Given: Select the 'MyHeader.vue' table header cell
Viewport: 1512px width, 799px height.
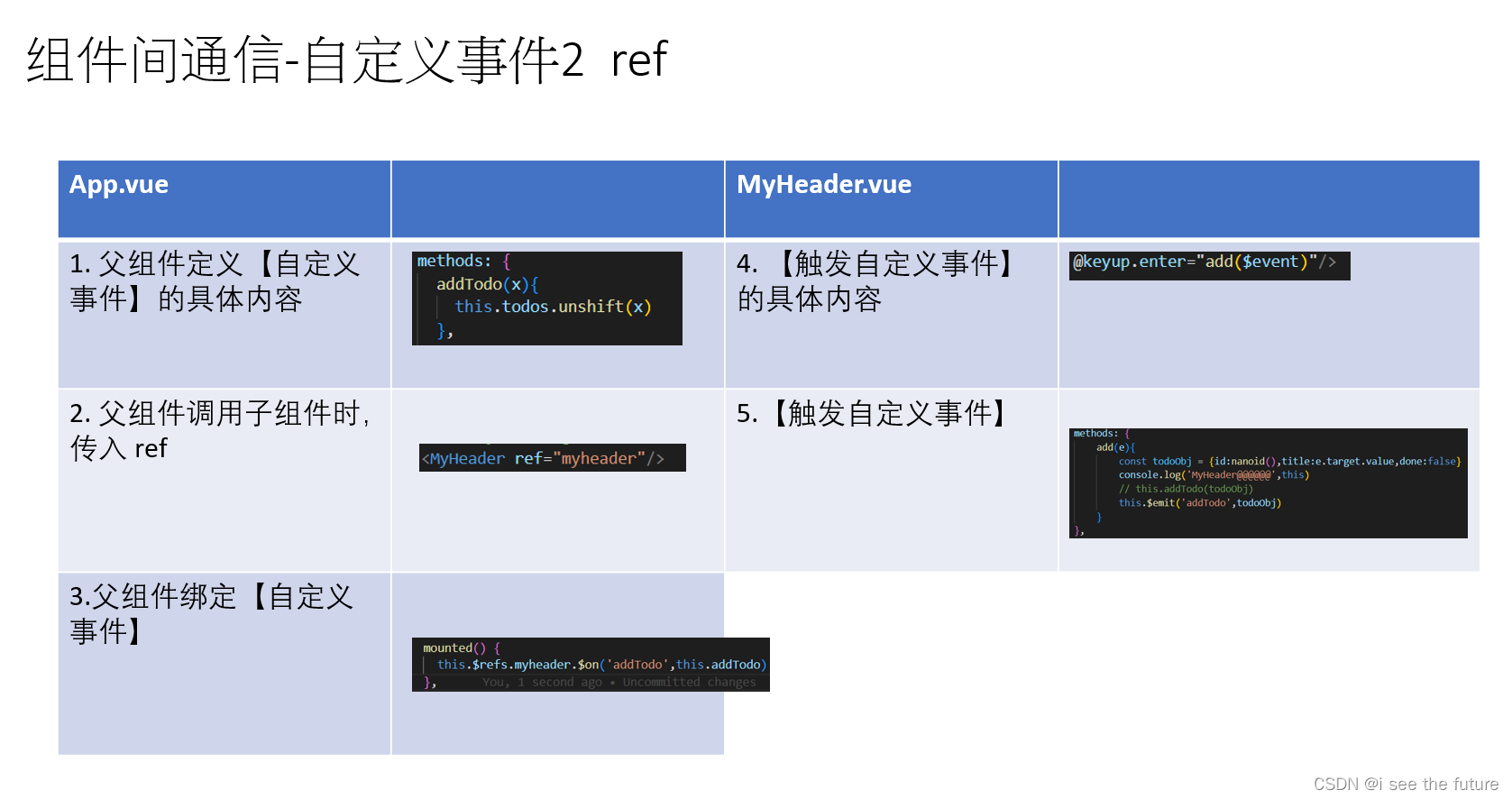Looking at the screenshot, I should (892, 199).
